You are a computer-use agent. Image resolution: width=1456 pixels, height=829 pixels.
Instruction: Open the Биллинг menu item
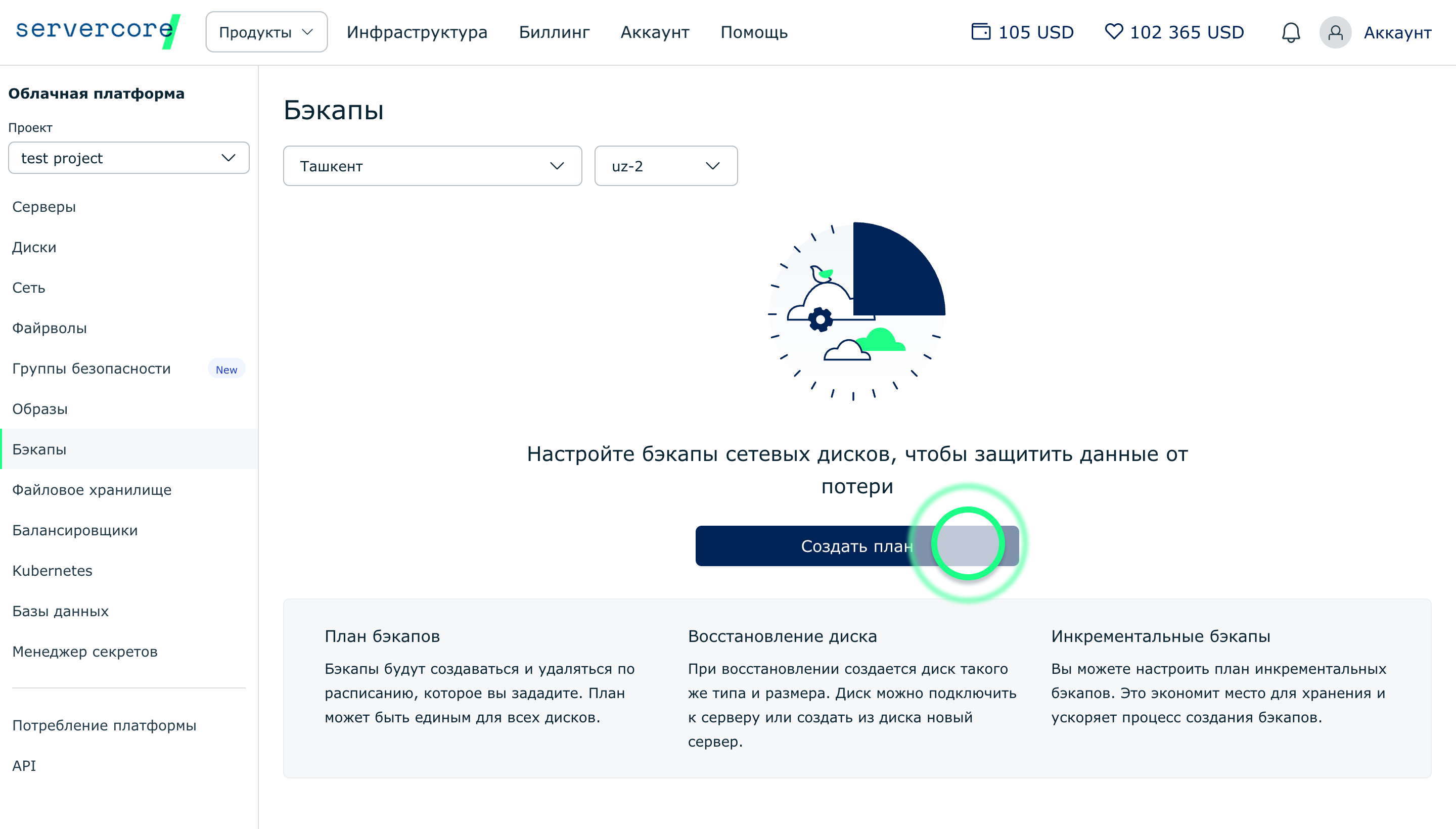tap(554, 32)
